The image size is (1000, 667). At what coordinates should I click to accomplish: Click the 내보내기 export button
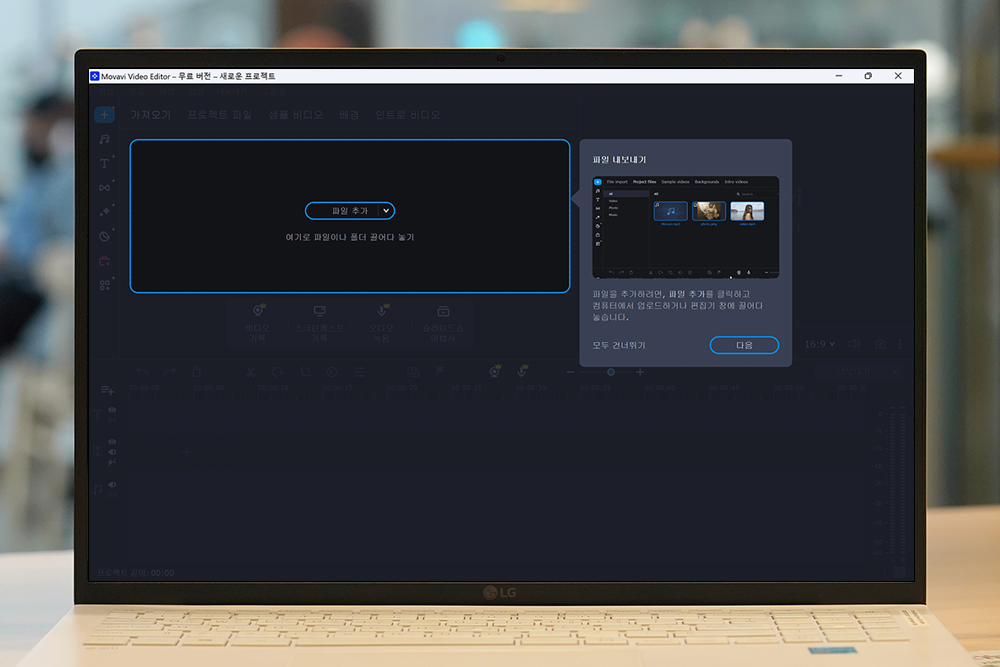[853, 371]
